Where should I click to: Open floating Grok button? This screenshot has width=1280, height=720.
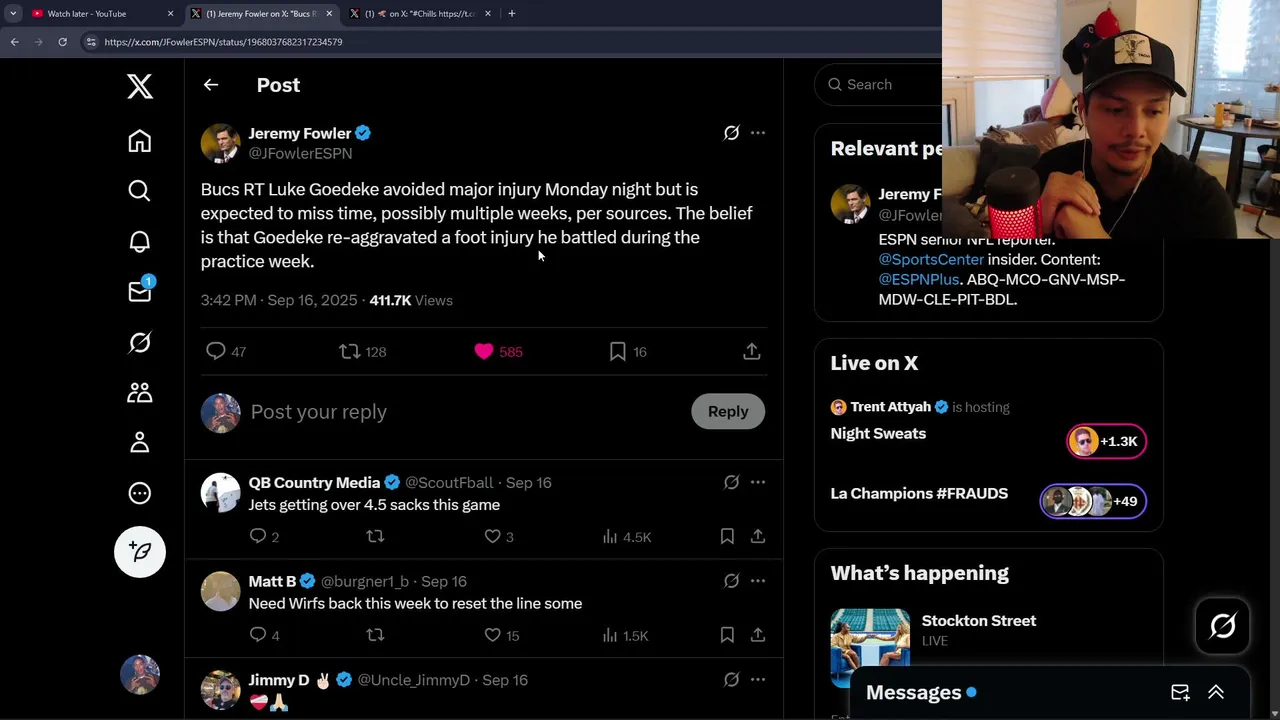[x=1223, y=626]
